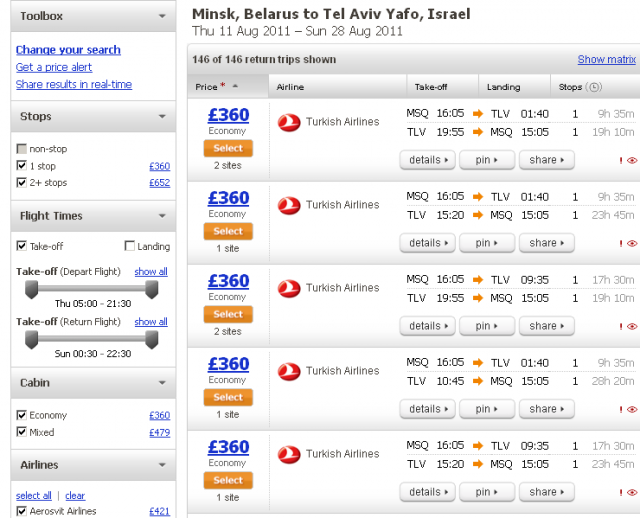Click the clock icon beside Stops header
The width and height of the screenshot is (640, 518).
(x=596, y=87)
